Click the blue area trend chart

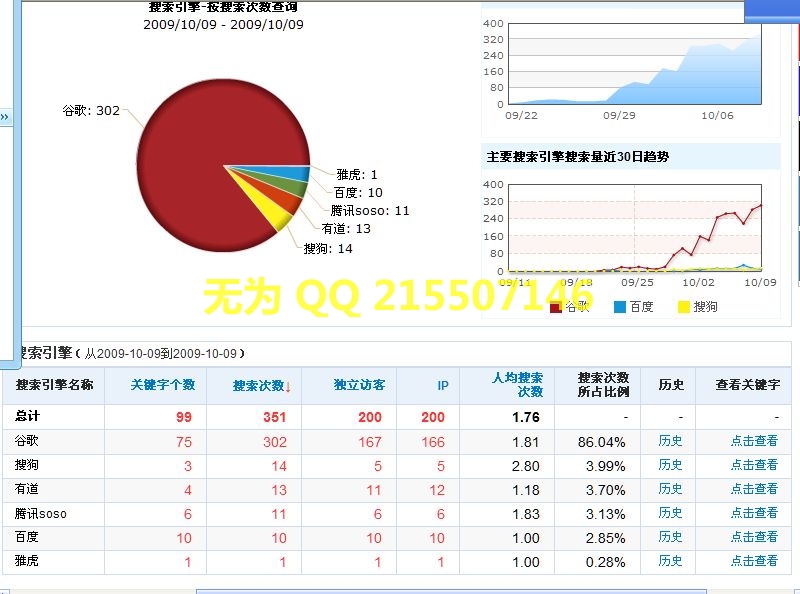tap(635, 64)
